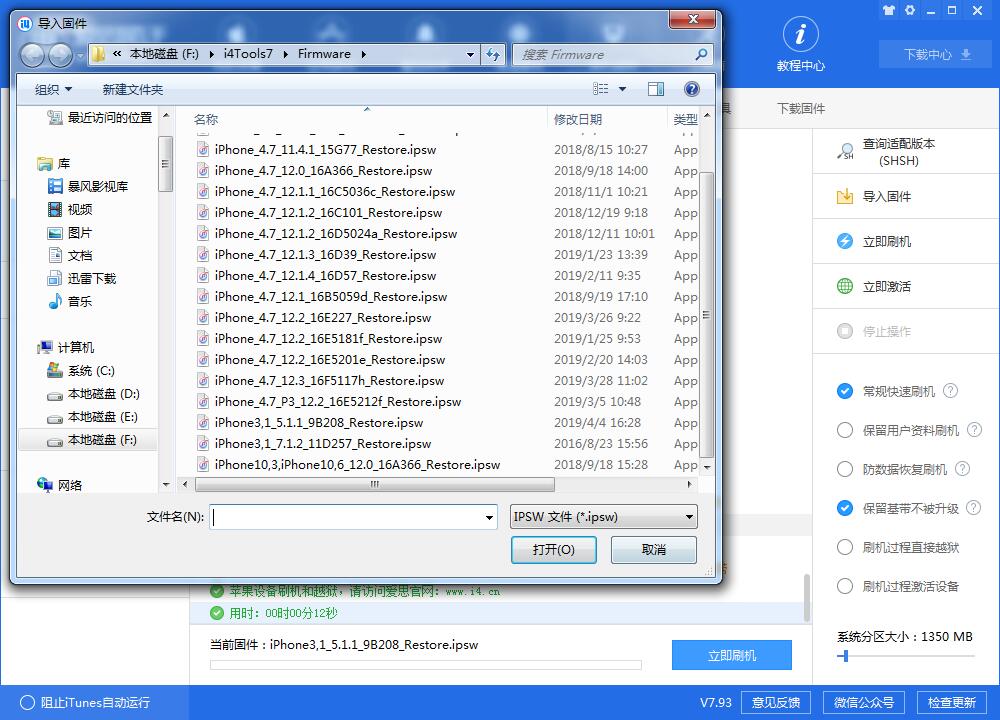Expand 本地磁盘 (F:) breadcrumb arrow
The width and height of the screenshot is (1000, 720).
click(x=211, y=55)
